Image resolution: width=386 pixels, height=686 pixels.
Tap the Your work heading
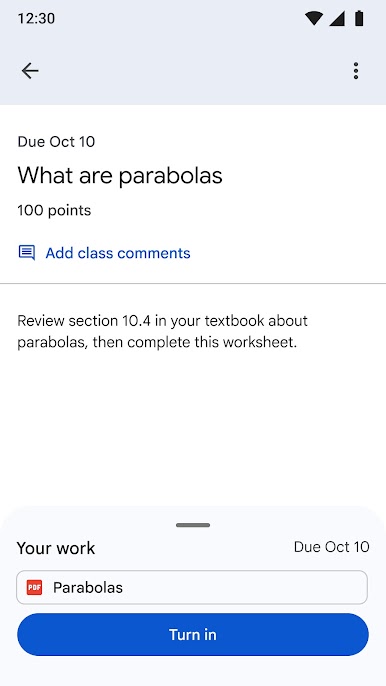(x=56, y=548)
